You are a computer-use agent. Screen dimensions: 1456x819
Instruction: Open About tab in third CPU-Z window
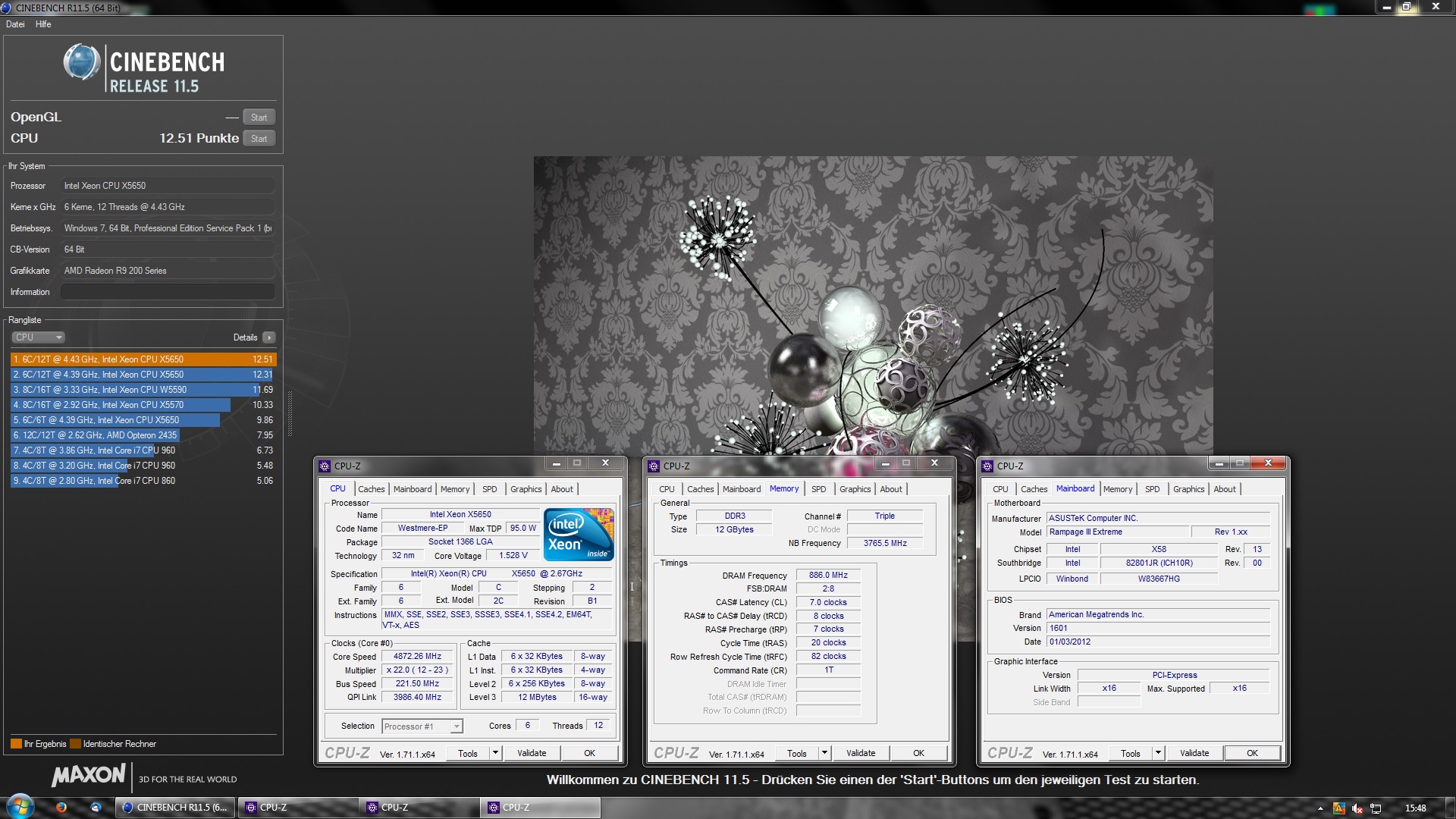pyautogui.click(x=1225, y=489)
